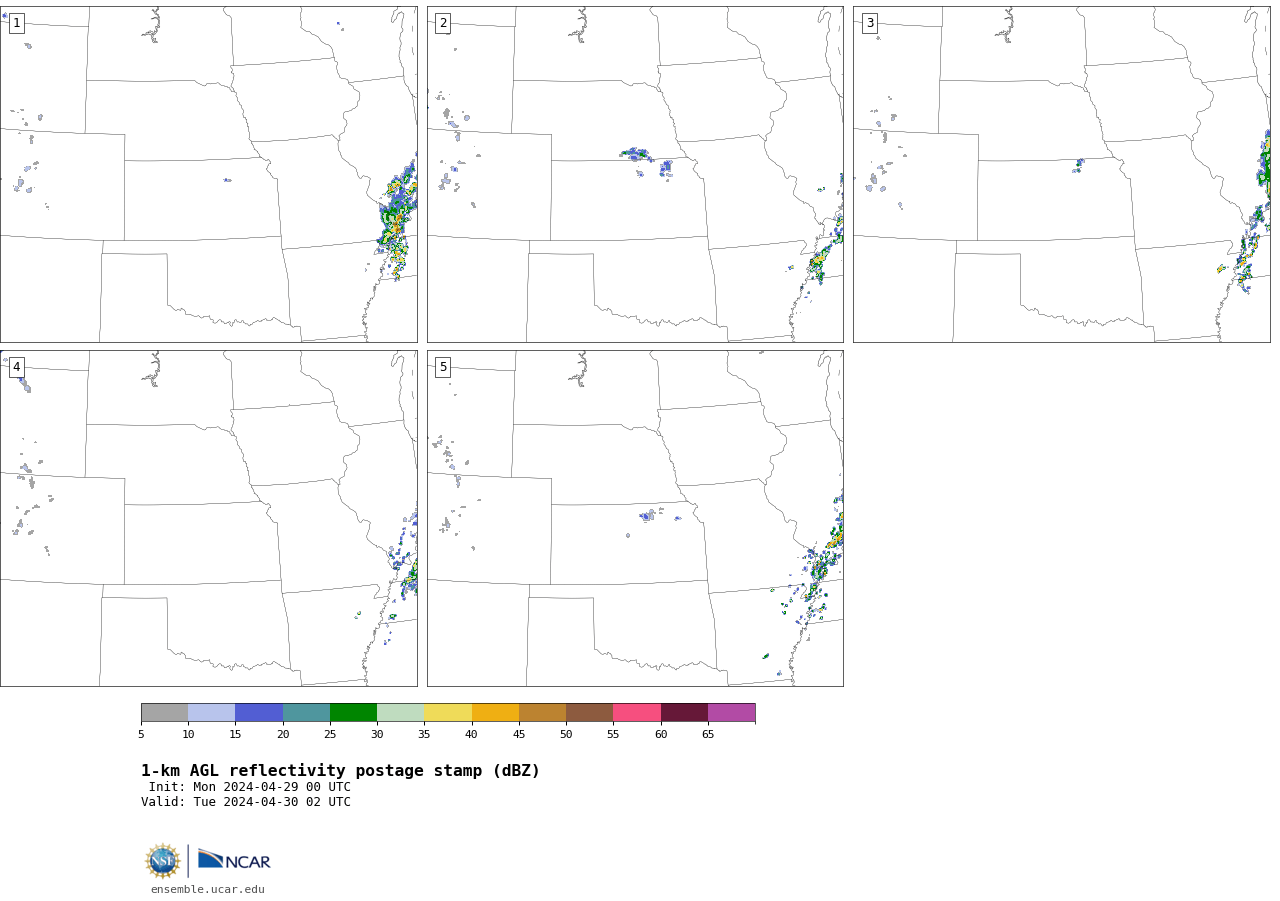This screenshot has width=1280, height=901.
Task: Click the panel number label '5'
Action: tap(443, 367)
